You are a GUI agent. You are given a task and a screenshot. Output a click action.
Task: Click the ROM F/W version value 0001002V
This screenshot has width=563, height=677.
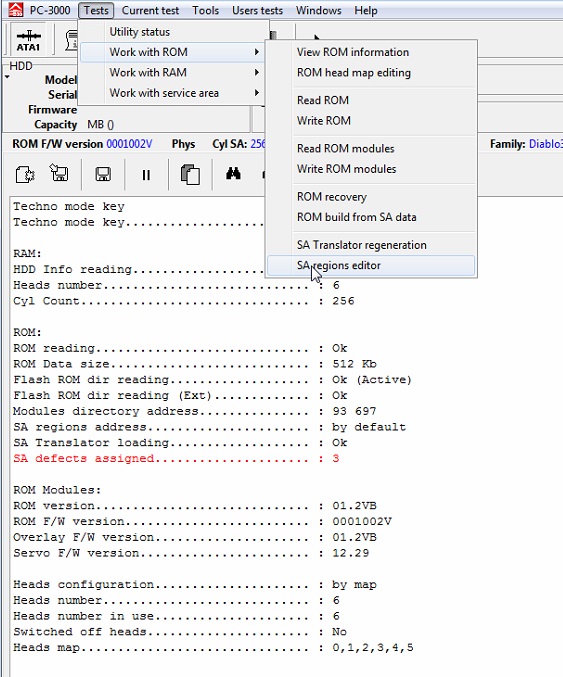click(x=129, y=144)
